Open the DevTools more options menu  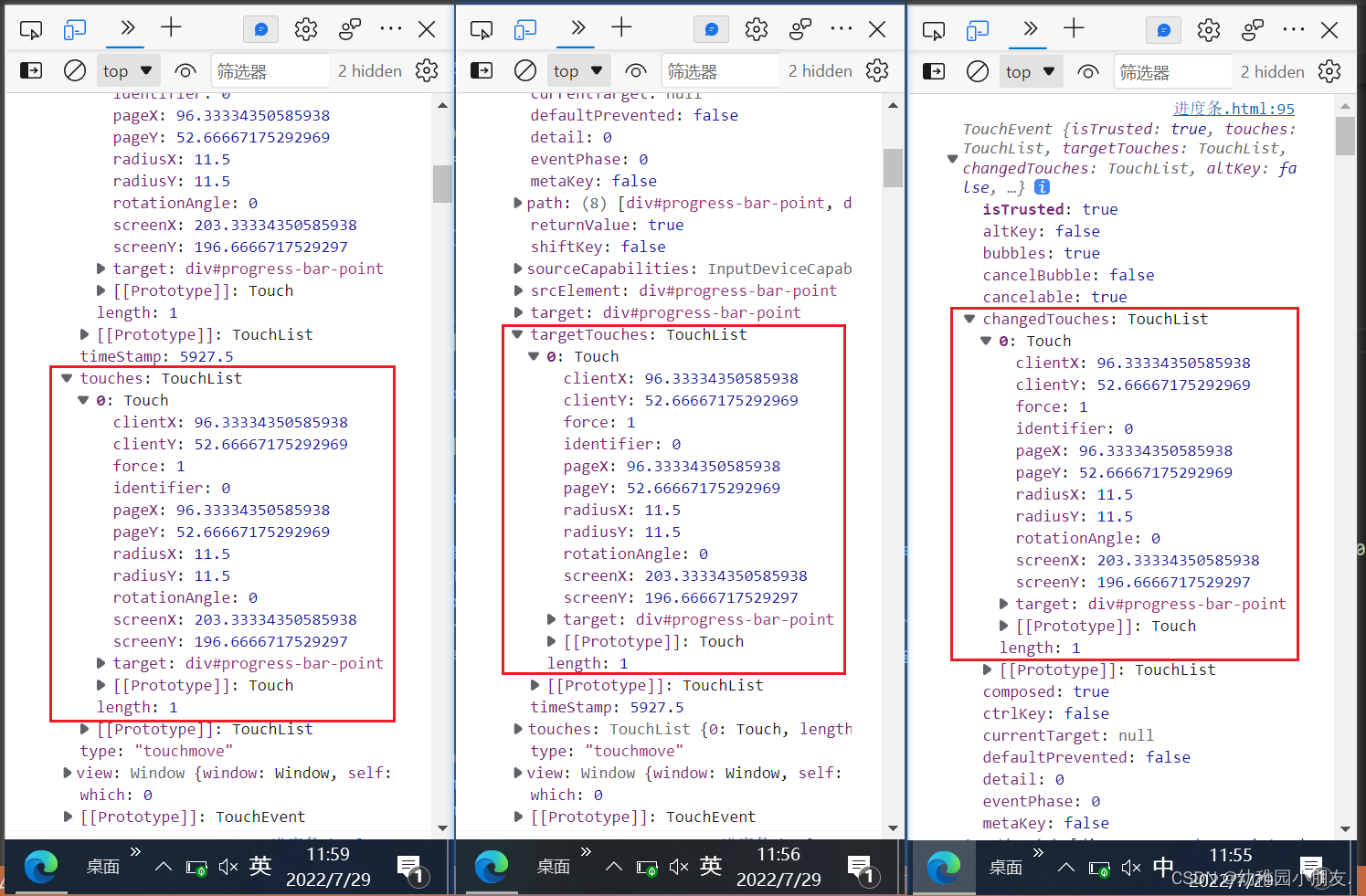(x=390, y=28)
